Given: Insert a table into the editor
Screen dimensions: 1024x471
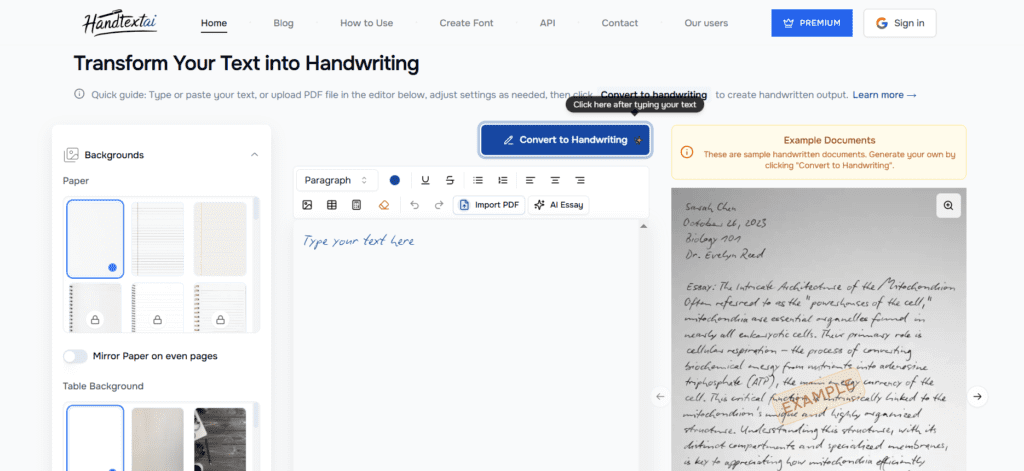Looking at the screenshot, I should (332, 205).
